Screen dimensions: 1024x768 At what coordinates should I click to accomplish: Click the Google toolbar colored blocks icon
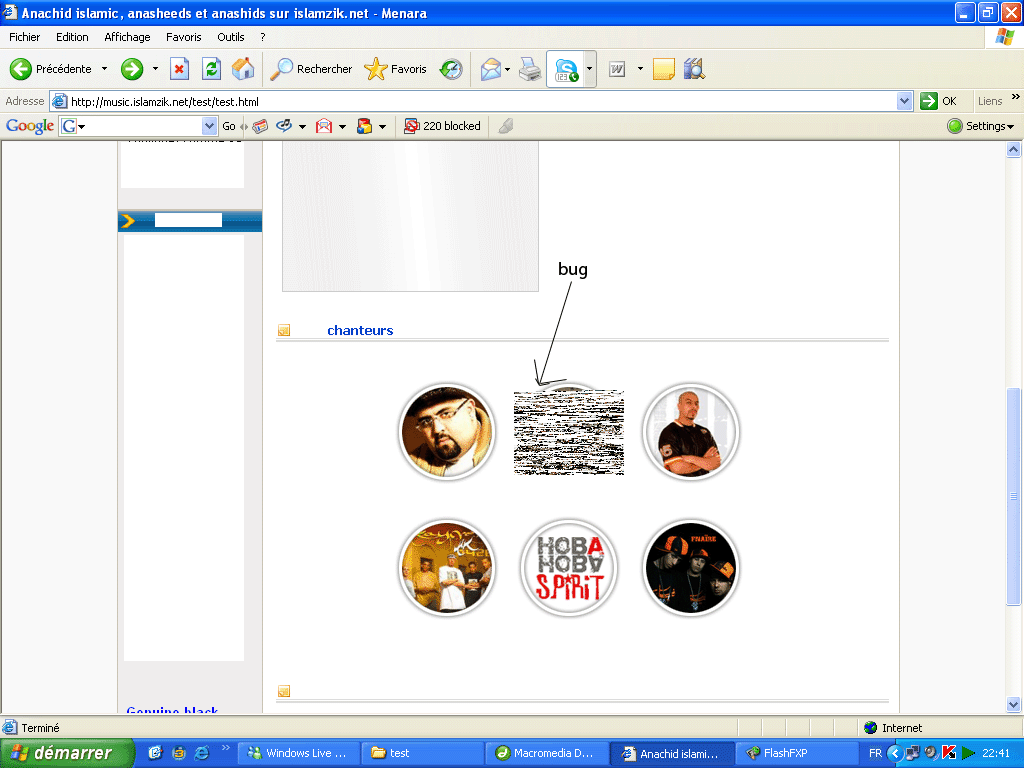(x=364, y=126)
